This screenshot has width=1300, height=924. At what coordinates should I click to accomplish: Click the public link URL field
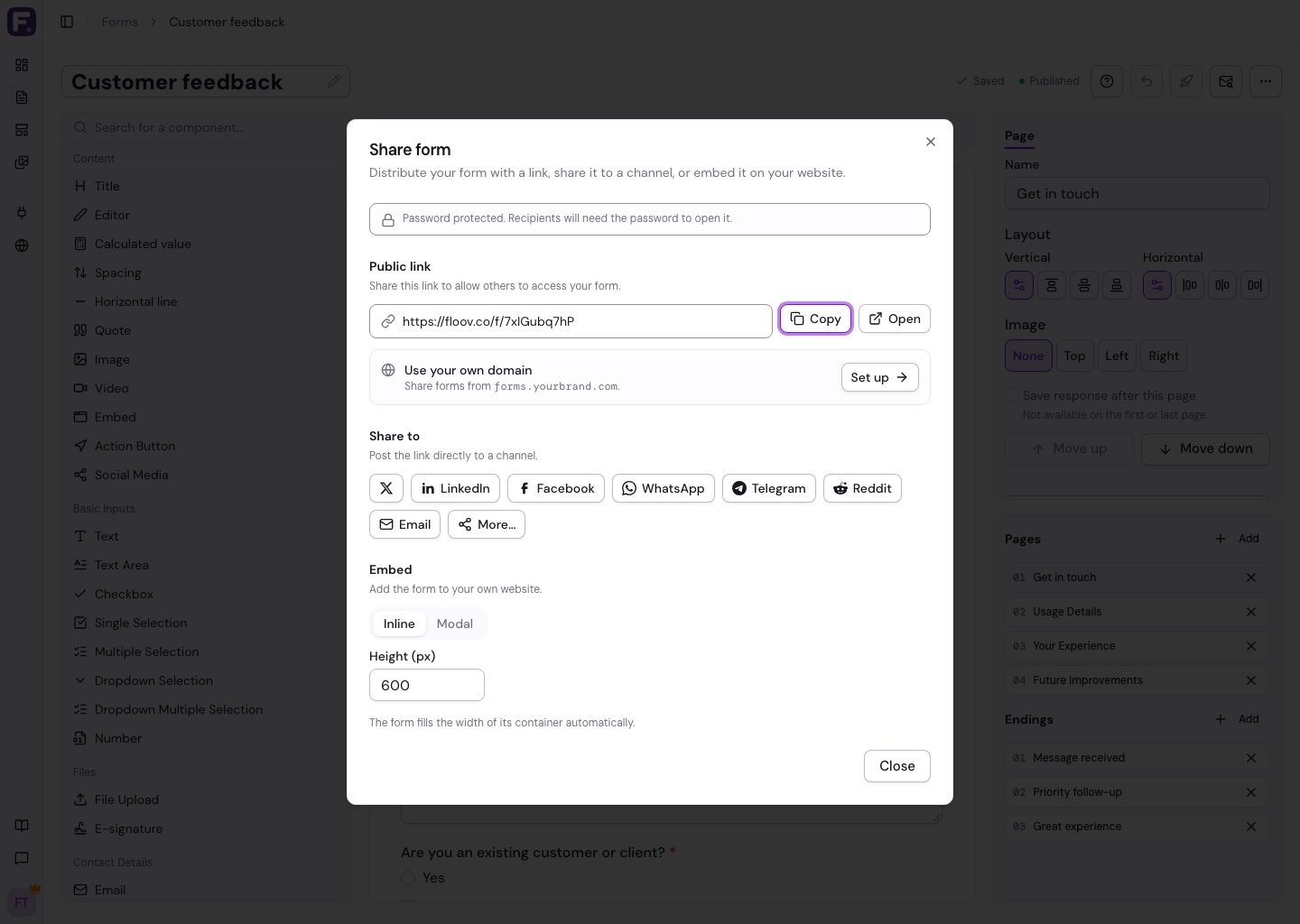point(571,321)
